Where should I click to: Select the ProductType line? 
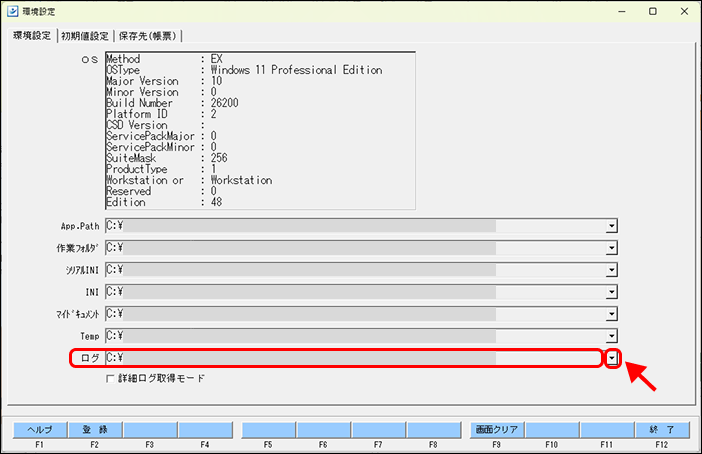(x=162, y=169)
